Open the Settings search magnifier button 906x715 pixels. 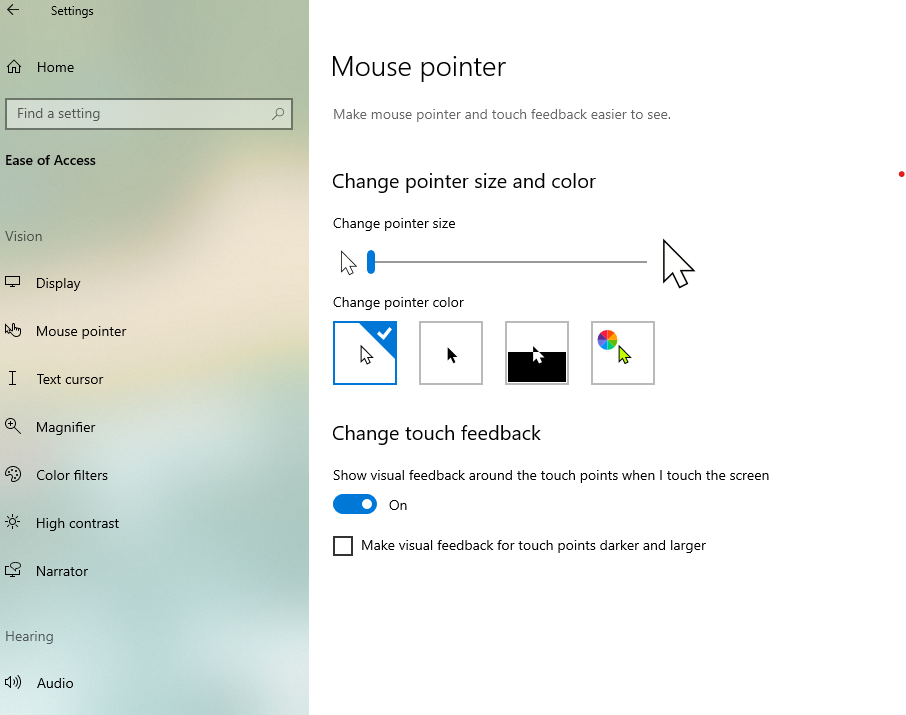(x=278, y=114)
